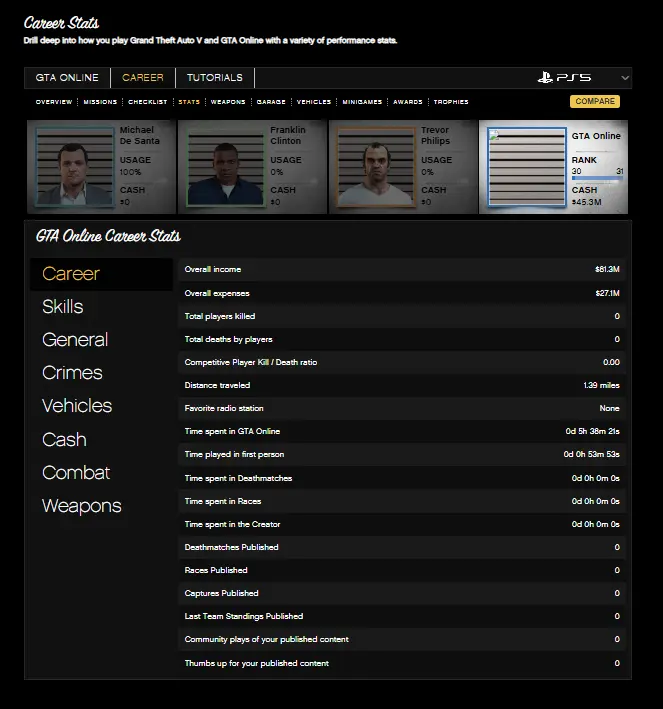
Task: Select Crimes in the stats sidebar
Action: (72, 373)
